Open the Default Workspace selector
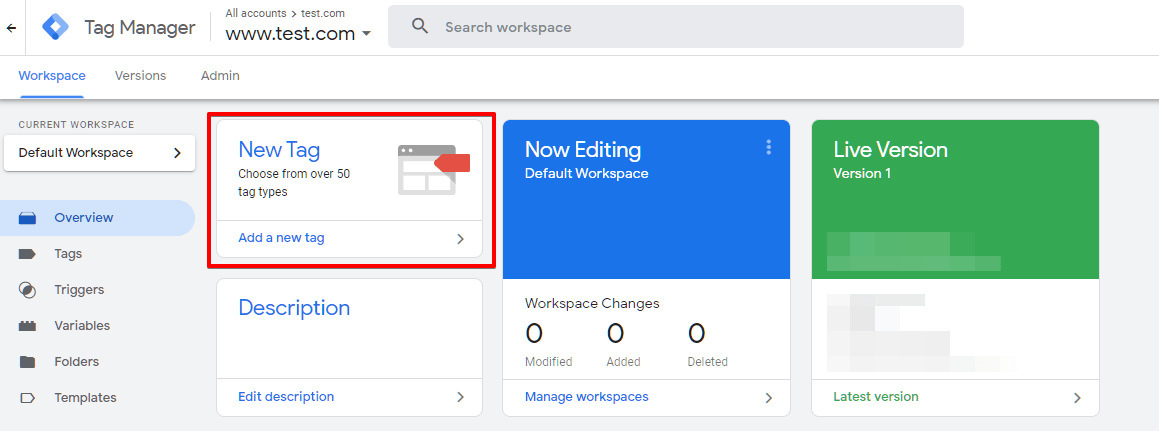This screenshot has height=431, width=1159. point(99,153)
